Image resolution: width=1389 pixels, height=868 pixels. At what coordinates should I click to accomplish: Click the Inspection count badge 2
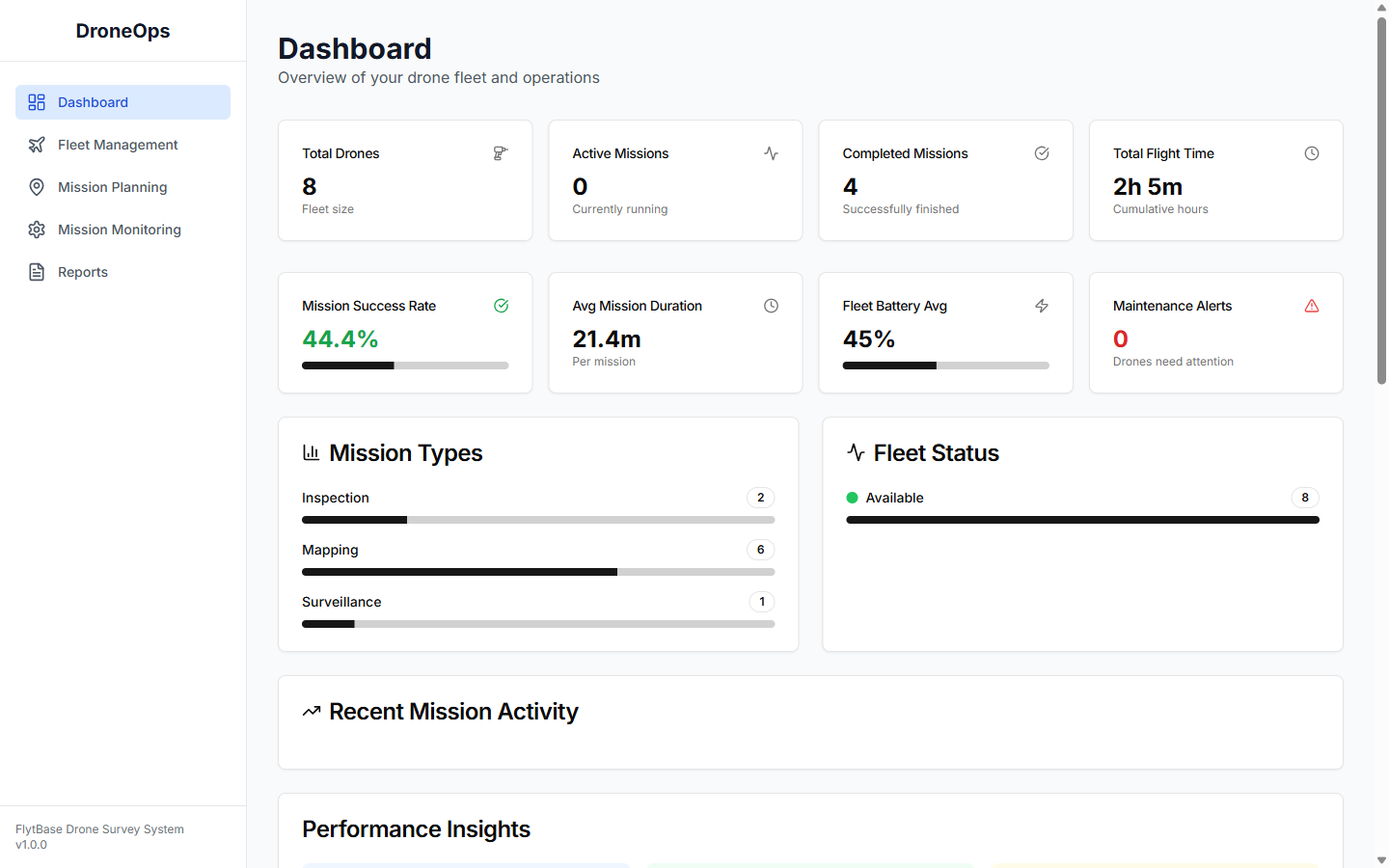click(760, 498)
